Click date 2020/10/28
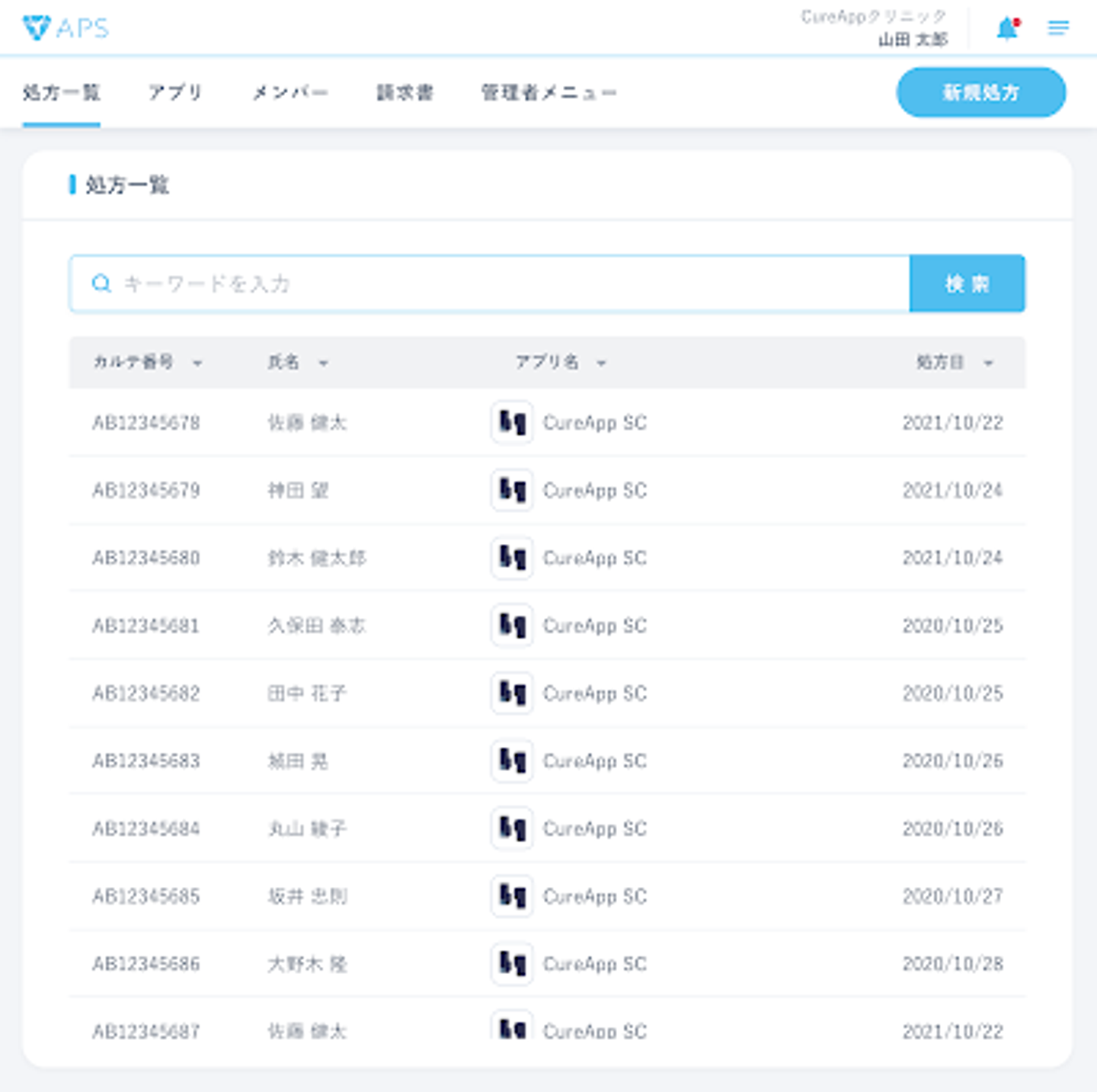Screen dimensions: 1097x1092 coord(953,965)
